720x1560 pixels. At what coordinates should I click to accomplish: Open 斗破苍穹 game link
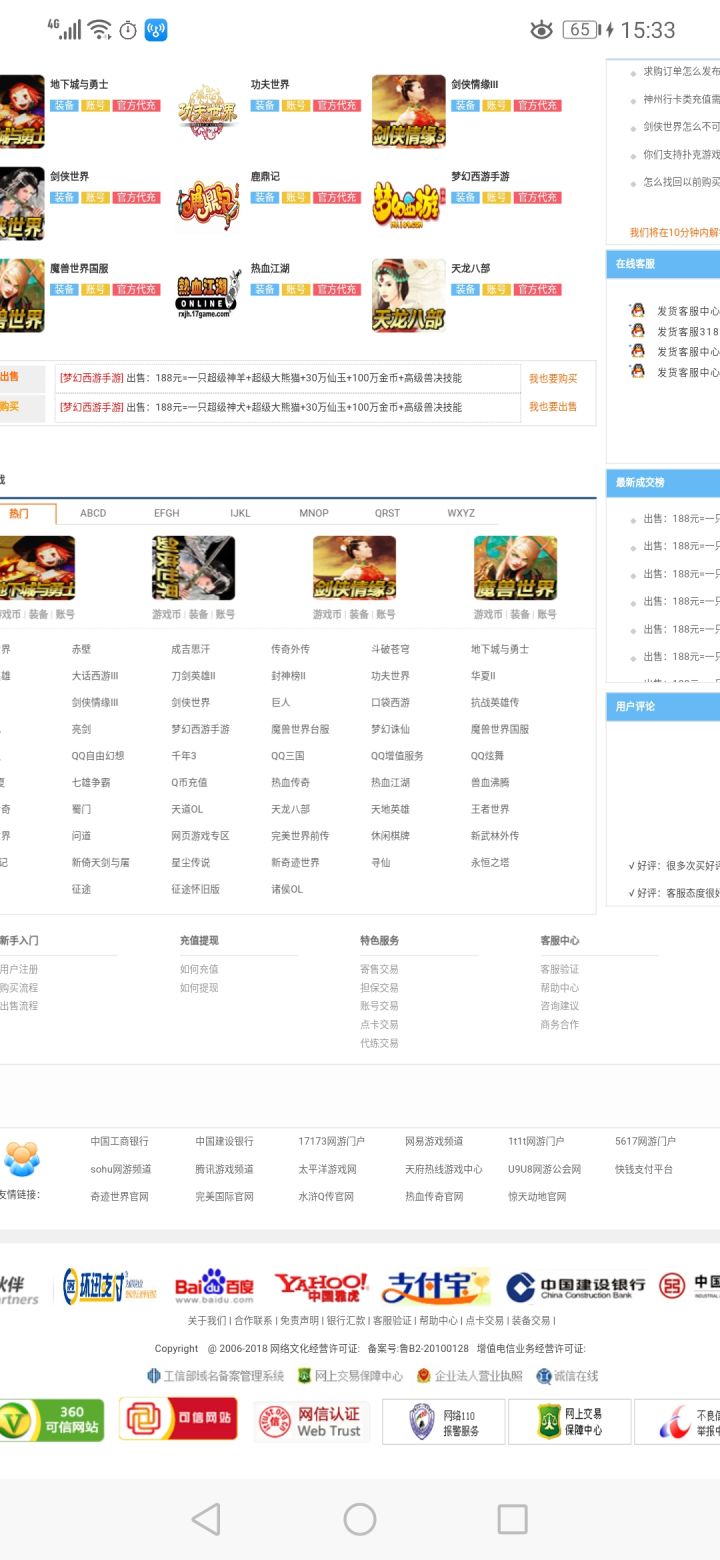[x=390, y=649]
